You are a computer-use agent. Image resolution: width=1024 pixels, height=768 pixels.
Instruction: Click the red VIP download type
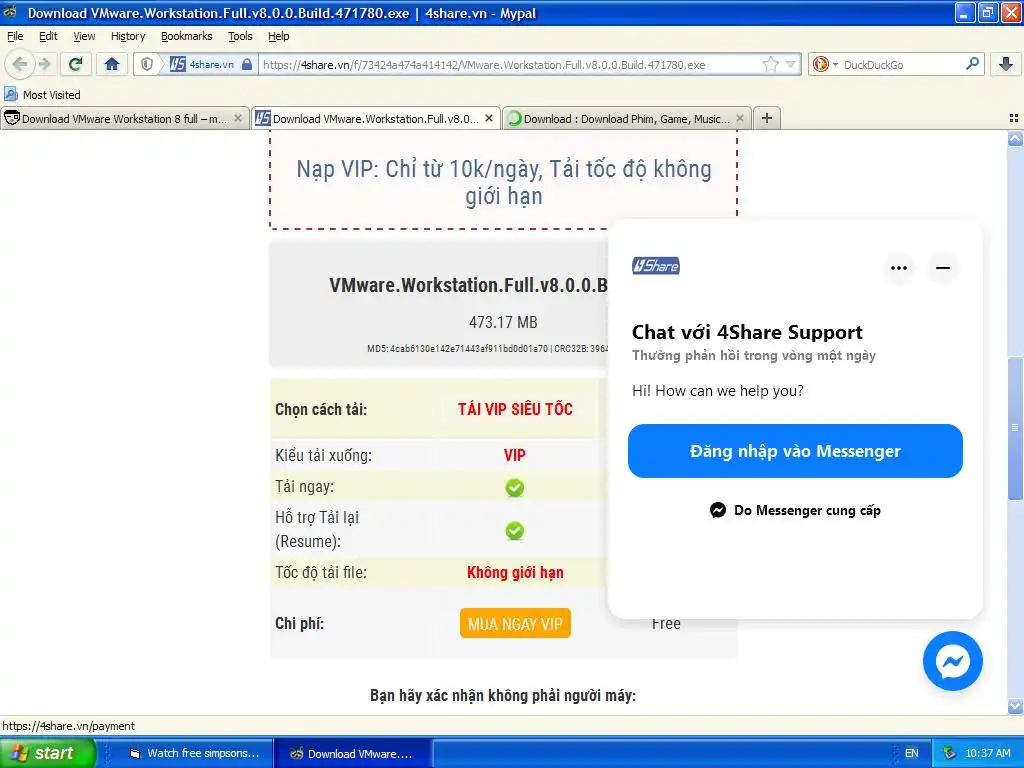click(515, 455)
